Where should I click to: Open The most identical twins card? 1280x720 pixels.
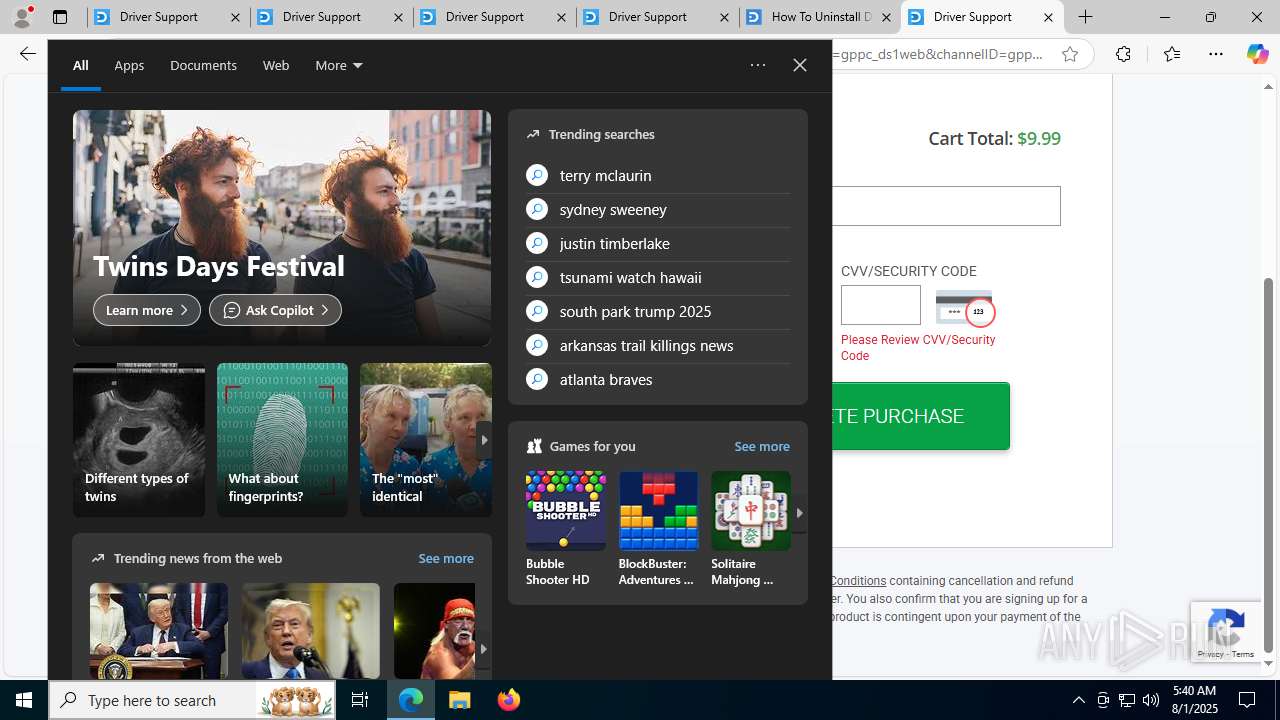pyautogui.click(x=426, y=440)
